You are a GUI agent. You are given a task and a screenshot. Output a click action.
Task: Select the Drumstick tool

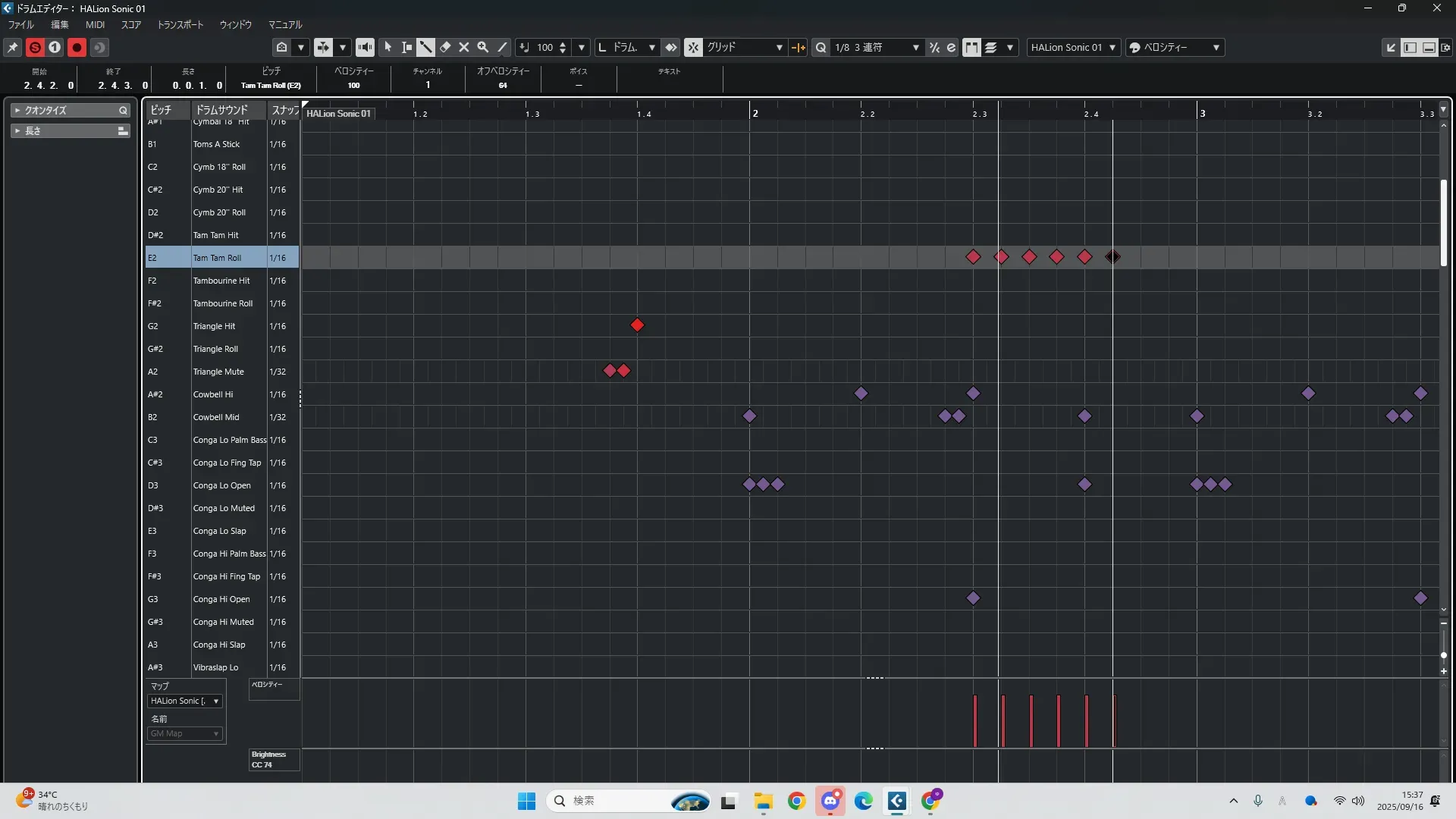(426, 48)
